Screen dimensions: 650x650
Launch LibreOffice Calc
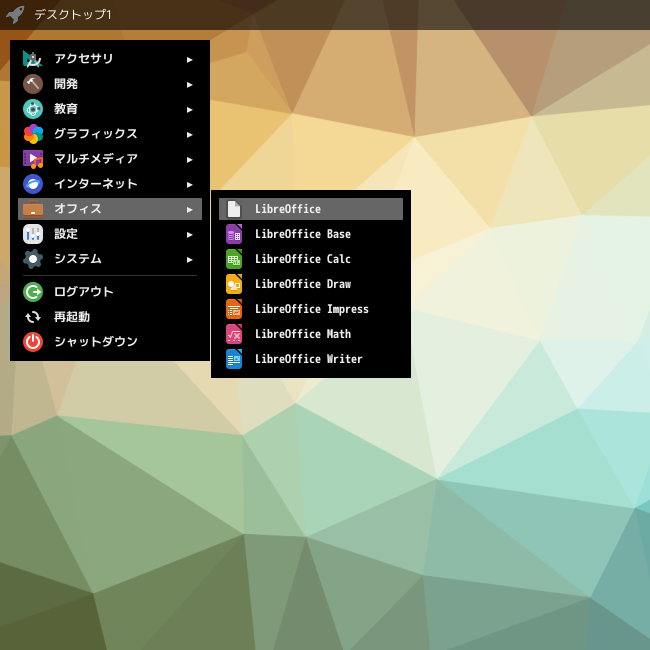(x=311, y=259)
